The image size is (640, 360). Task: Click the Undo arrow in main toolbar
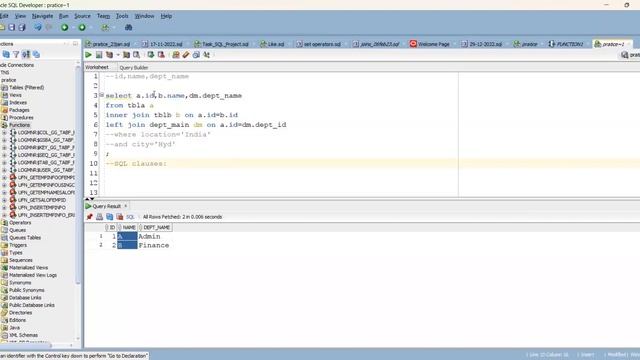click(x=38, y=27)
